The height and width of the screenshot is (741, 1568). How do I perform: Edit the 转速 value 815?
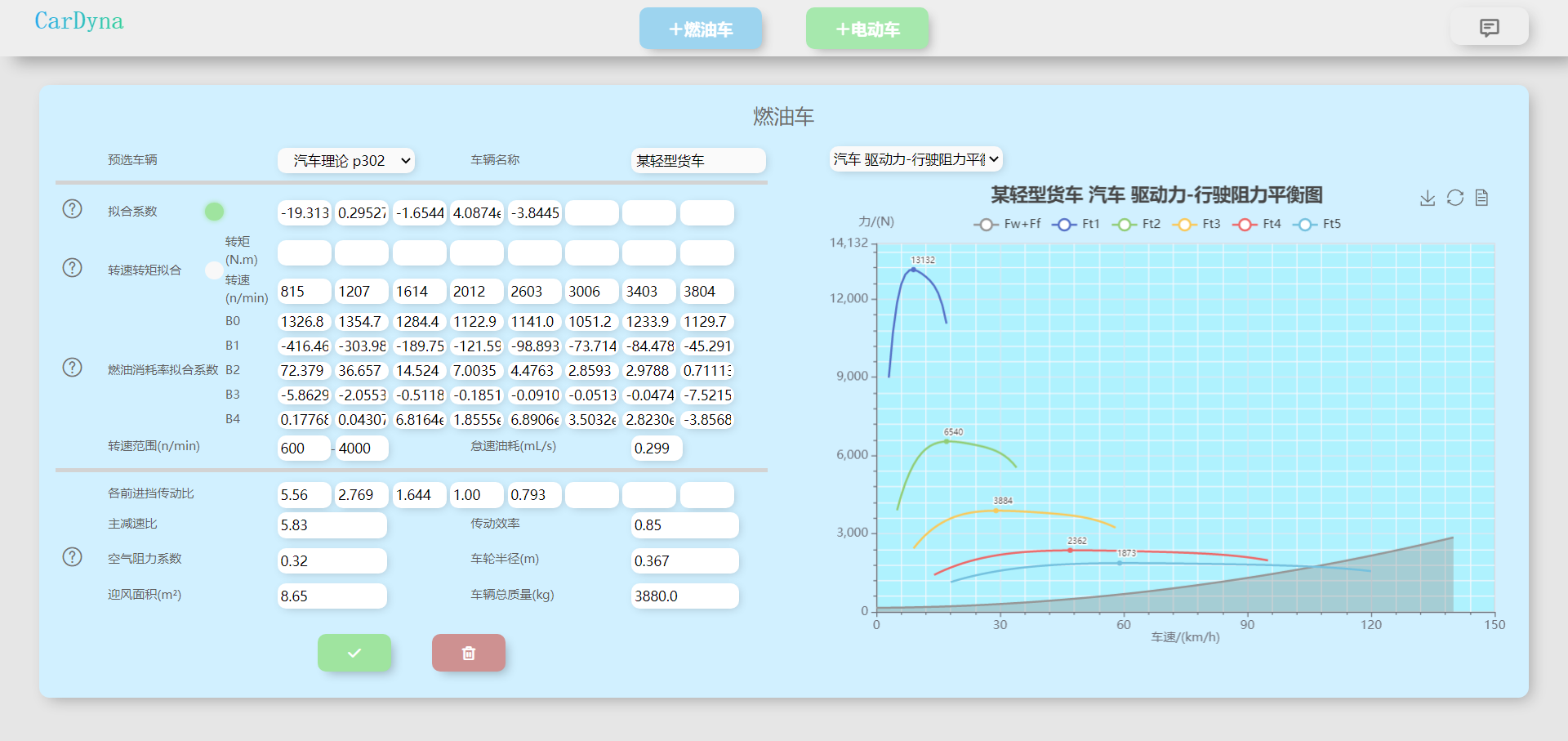point(305,292)
